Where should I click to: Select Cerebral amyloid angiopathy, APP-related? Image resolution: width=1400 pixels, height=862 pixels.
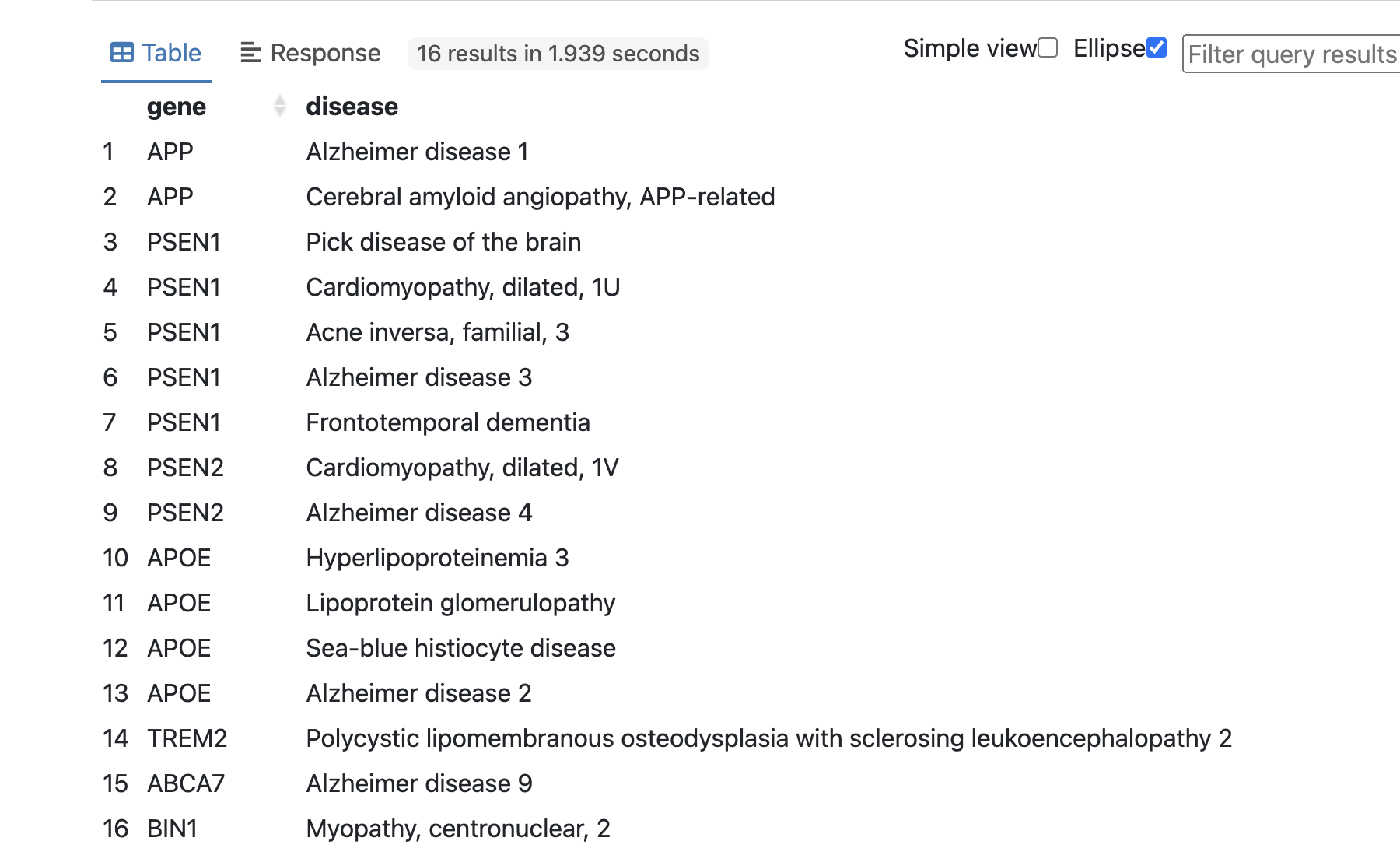[x=541, y=197]
